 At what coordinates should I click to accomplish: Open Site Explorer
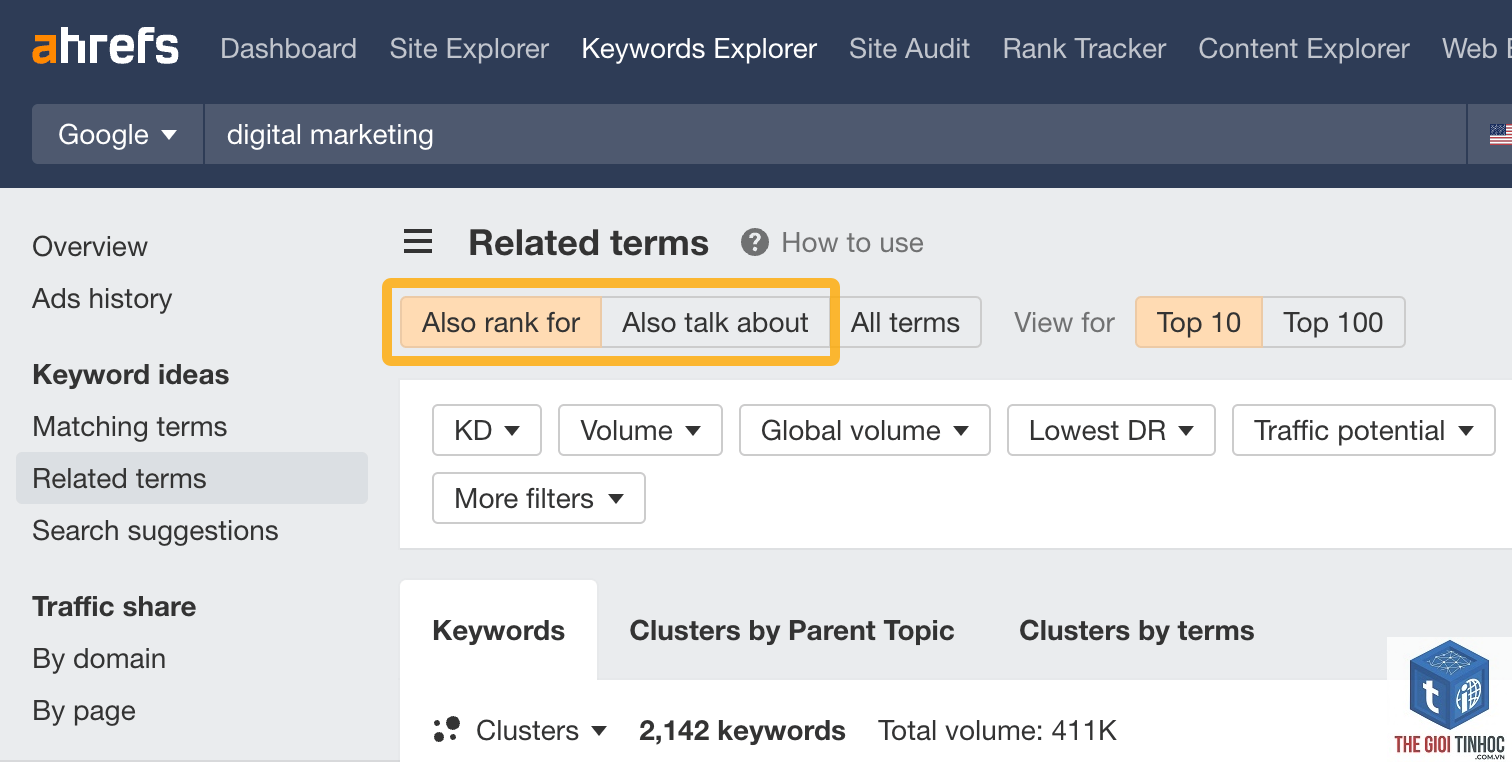click(469, 48)
